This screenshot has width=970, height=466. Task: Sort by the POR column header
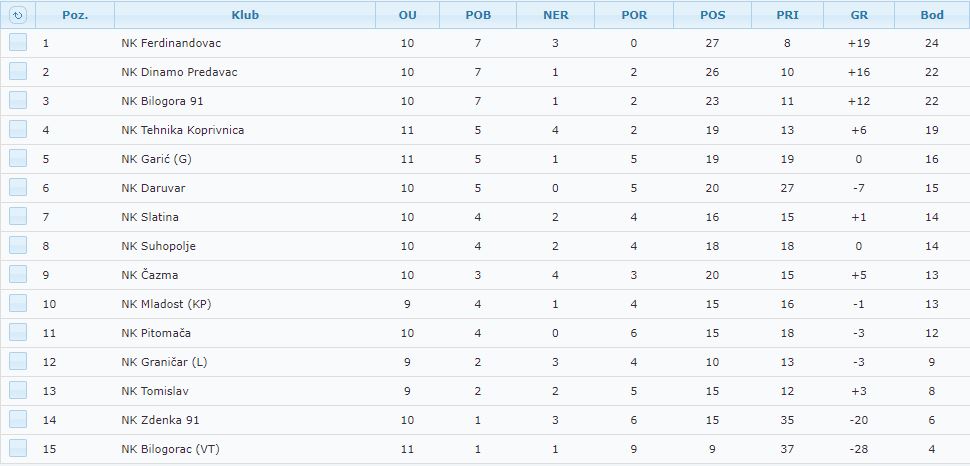tap(634, 15)
